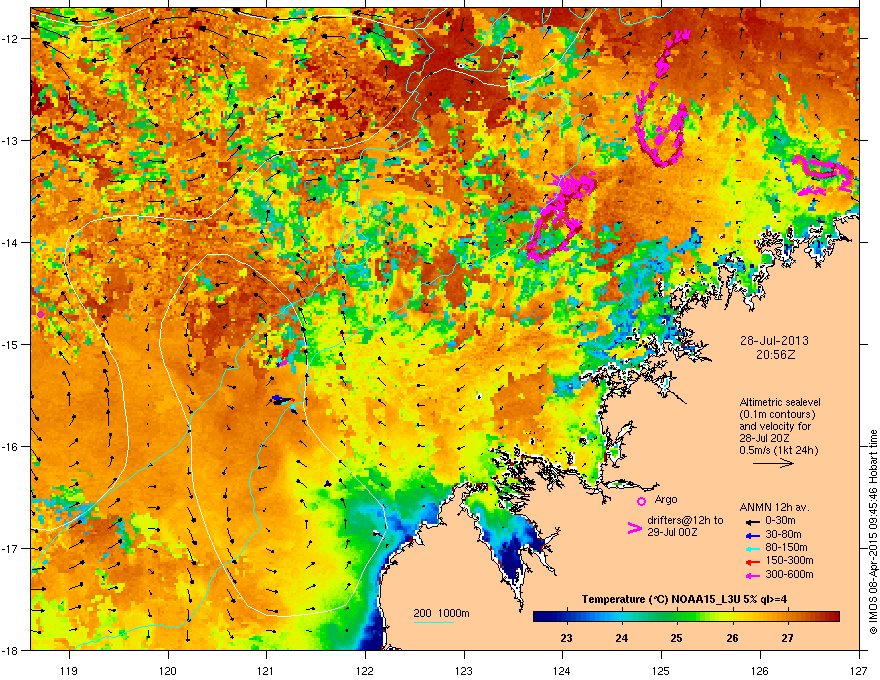Viewport: 880px width, 680px height.
Task: Click the dark blue end of temperature bar
Action: [540, 617]
